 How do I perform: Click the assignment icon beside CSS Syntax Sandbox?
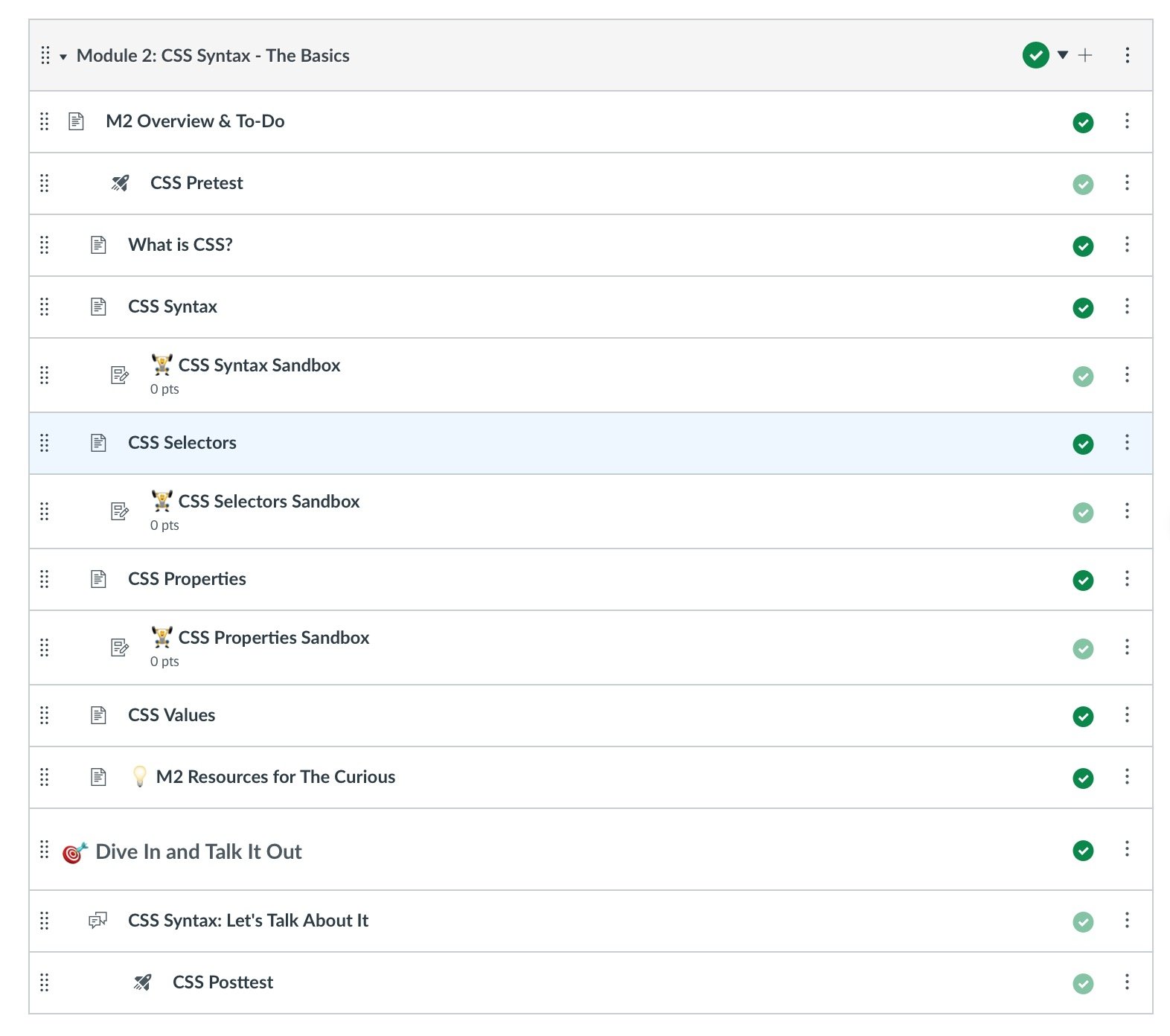tap(120, 375)
